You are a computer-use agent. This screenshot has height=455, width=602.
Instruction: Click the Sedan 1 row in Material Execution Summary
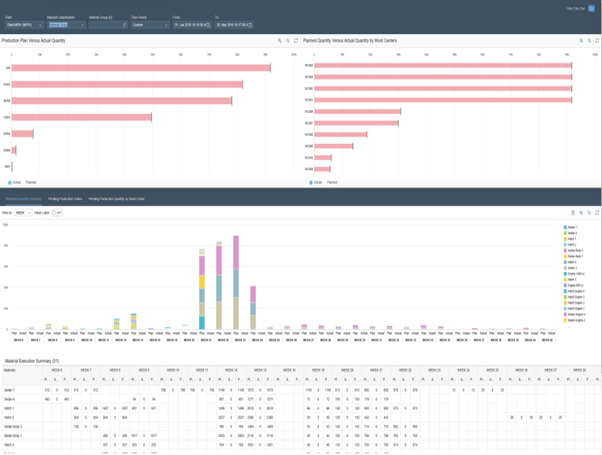coord(299,390)
